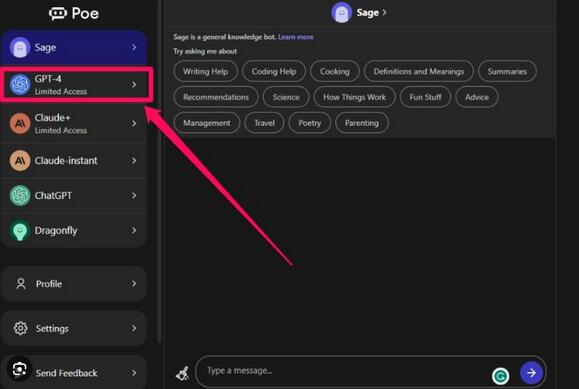Screen dimensions: 579x389
Task: Open Send Feedback via its chevron
Action: (x=134, y=373)
